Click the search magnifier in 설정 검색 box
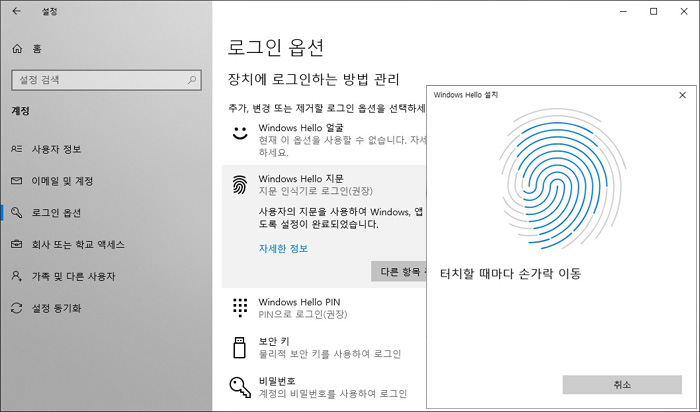This screenshot has height=412, width=700. (192, 79)
